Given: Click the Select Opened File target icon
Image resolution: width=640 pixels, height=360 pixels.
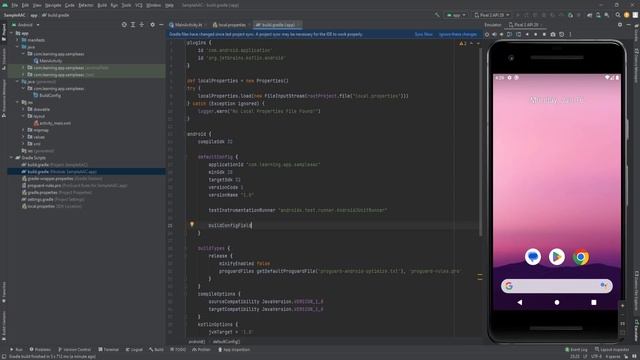Looking at the screenshot, I should tap(124, 25).
